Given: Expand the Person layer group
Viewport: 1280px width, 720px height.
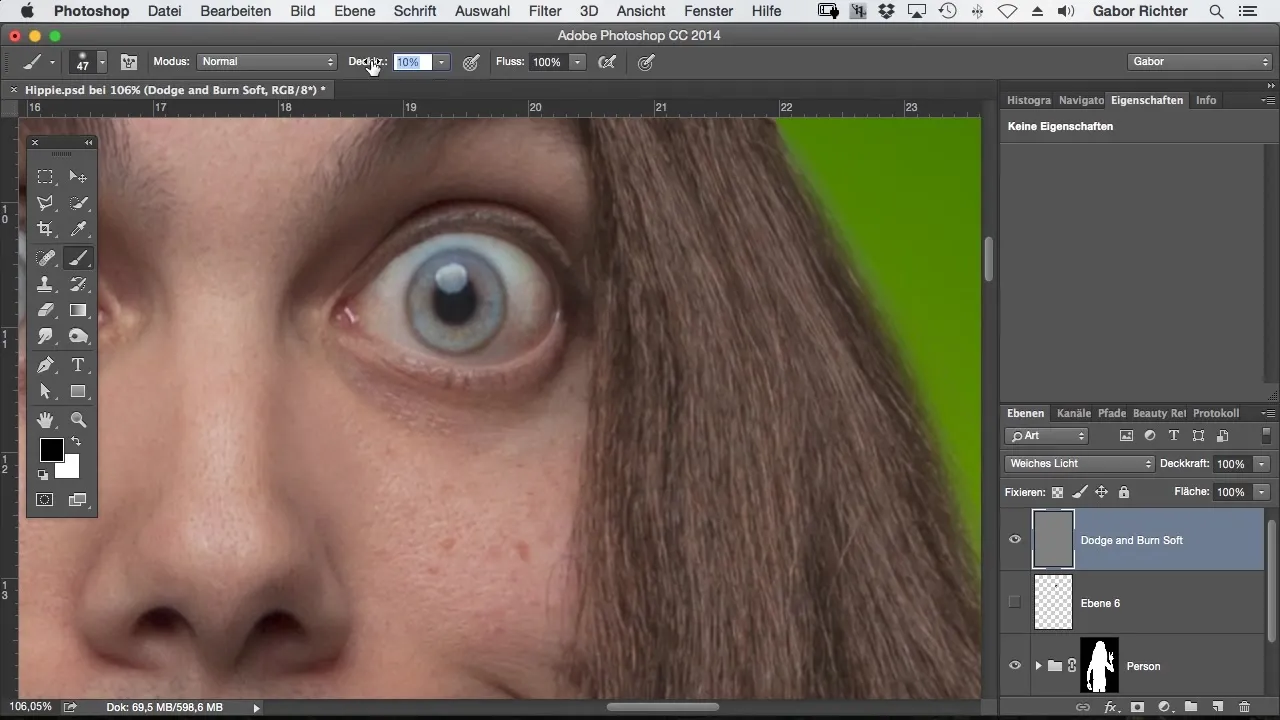Looking at the screenshot, I should coord(1038,665).
